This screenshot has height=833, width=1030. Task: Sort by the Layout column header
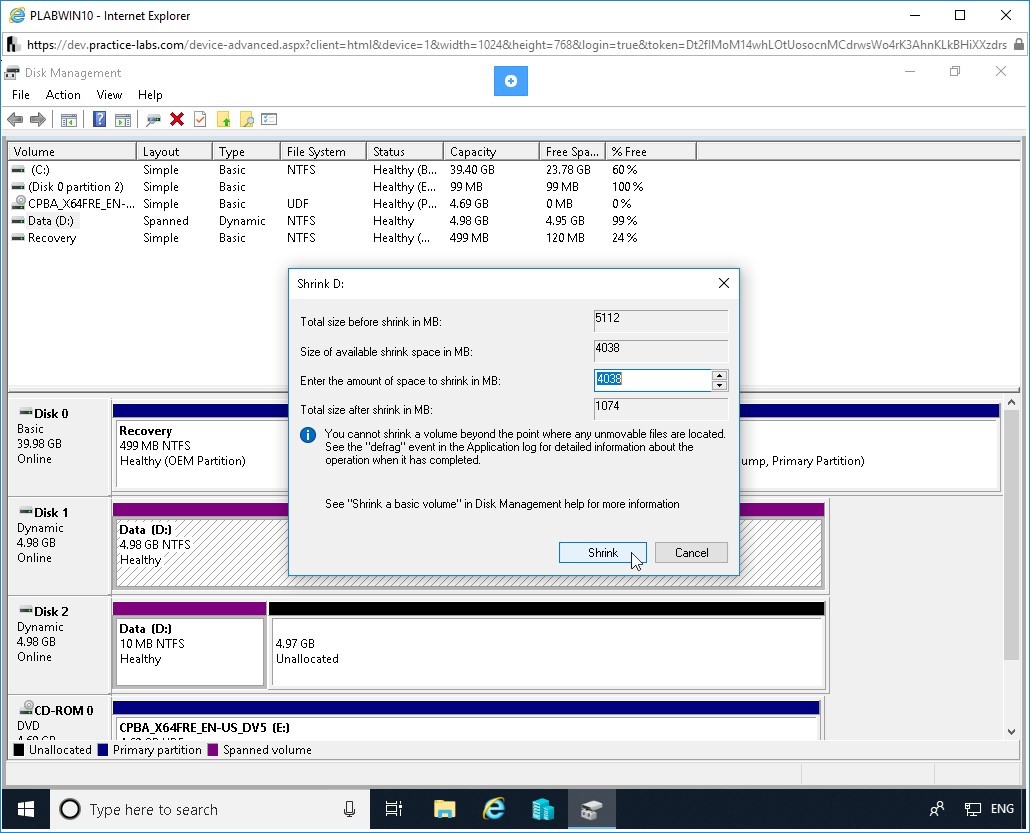coord(174,151)
